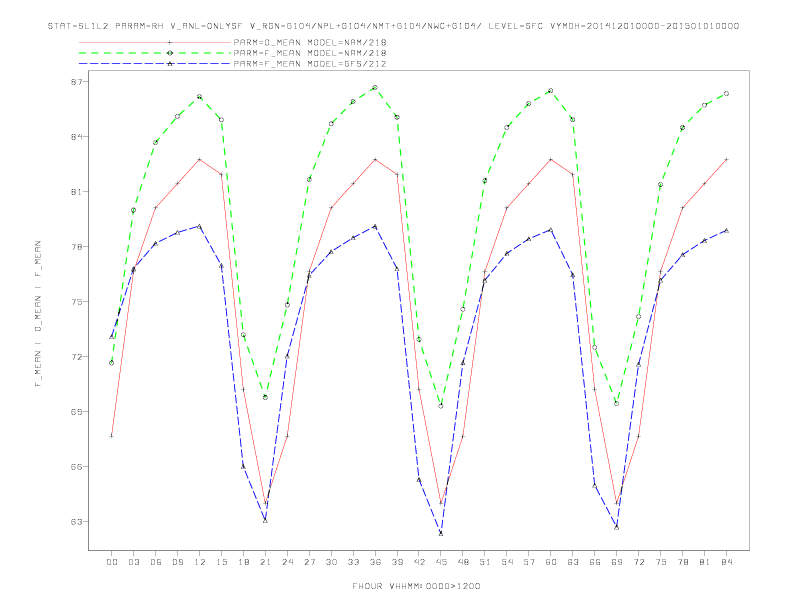The width and height of the screenshot is (792, 612).
Task: Click x-axis forecast hour label 27
Action: [309, 562]
